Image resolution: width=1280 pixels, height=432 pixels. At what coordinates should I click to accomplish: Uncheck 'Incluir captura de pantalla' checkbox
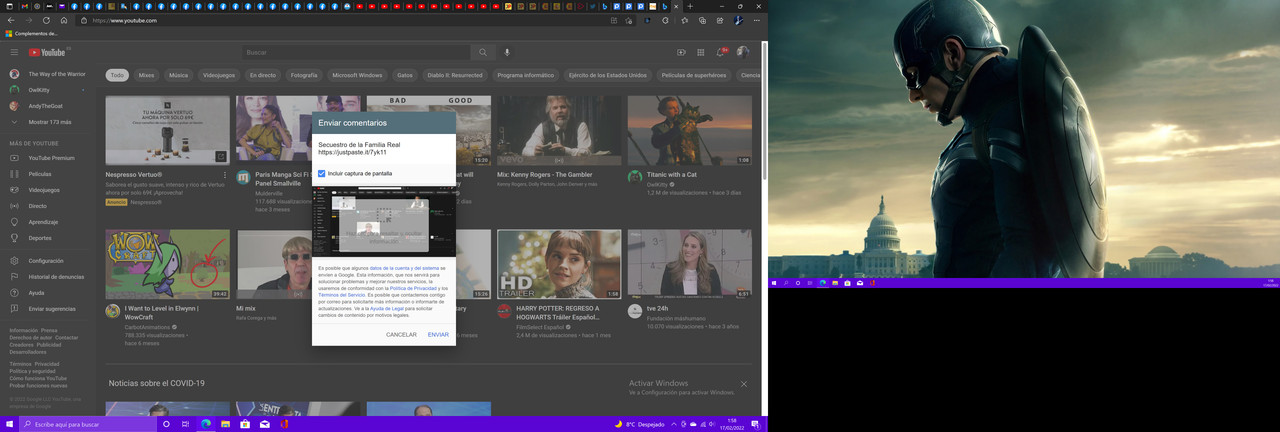(x=321, y=173)
